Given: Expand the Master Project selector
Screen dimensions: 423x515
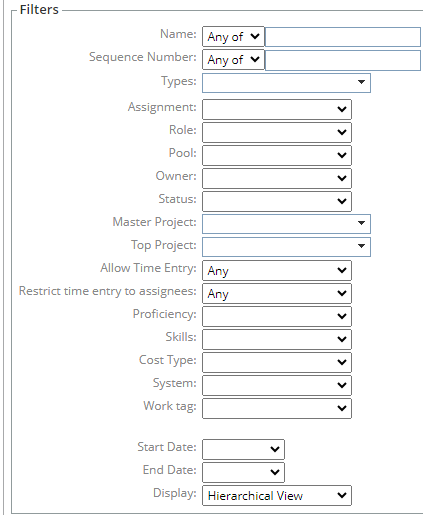Looking at the screenshot, I should [x=286, y=224].
